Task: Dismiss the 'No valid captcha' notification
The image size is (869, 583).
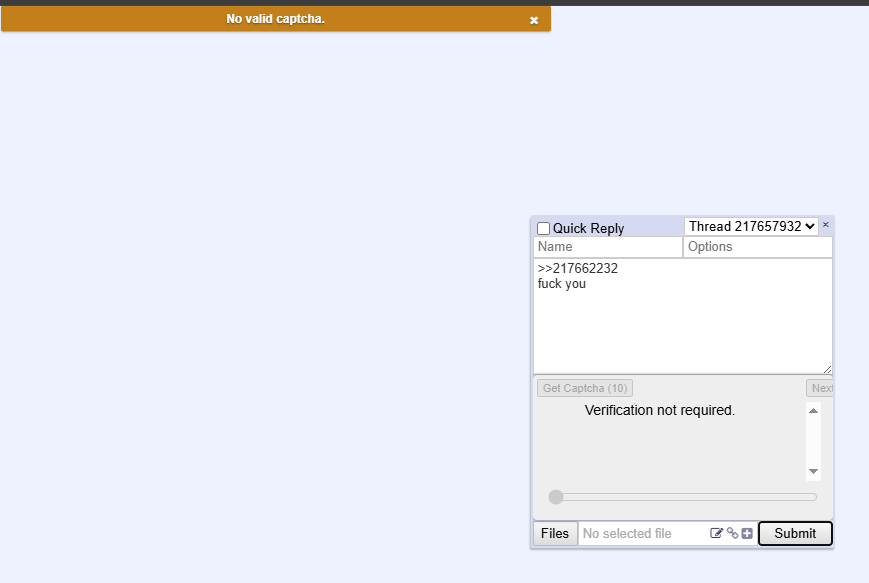Action: pos(534,21)
